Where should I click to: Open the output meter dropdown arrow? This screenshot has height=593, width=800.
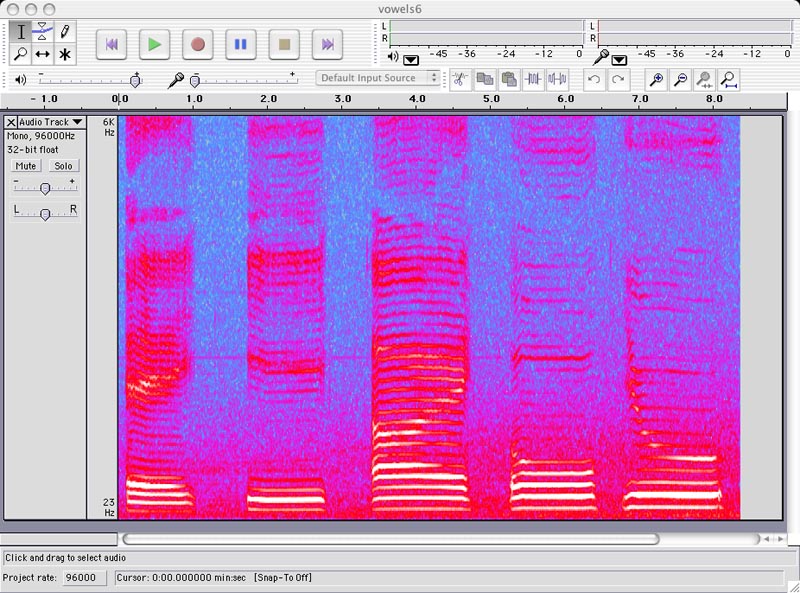click(411, 60)
